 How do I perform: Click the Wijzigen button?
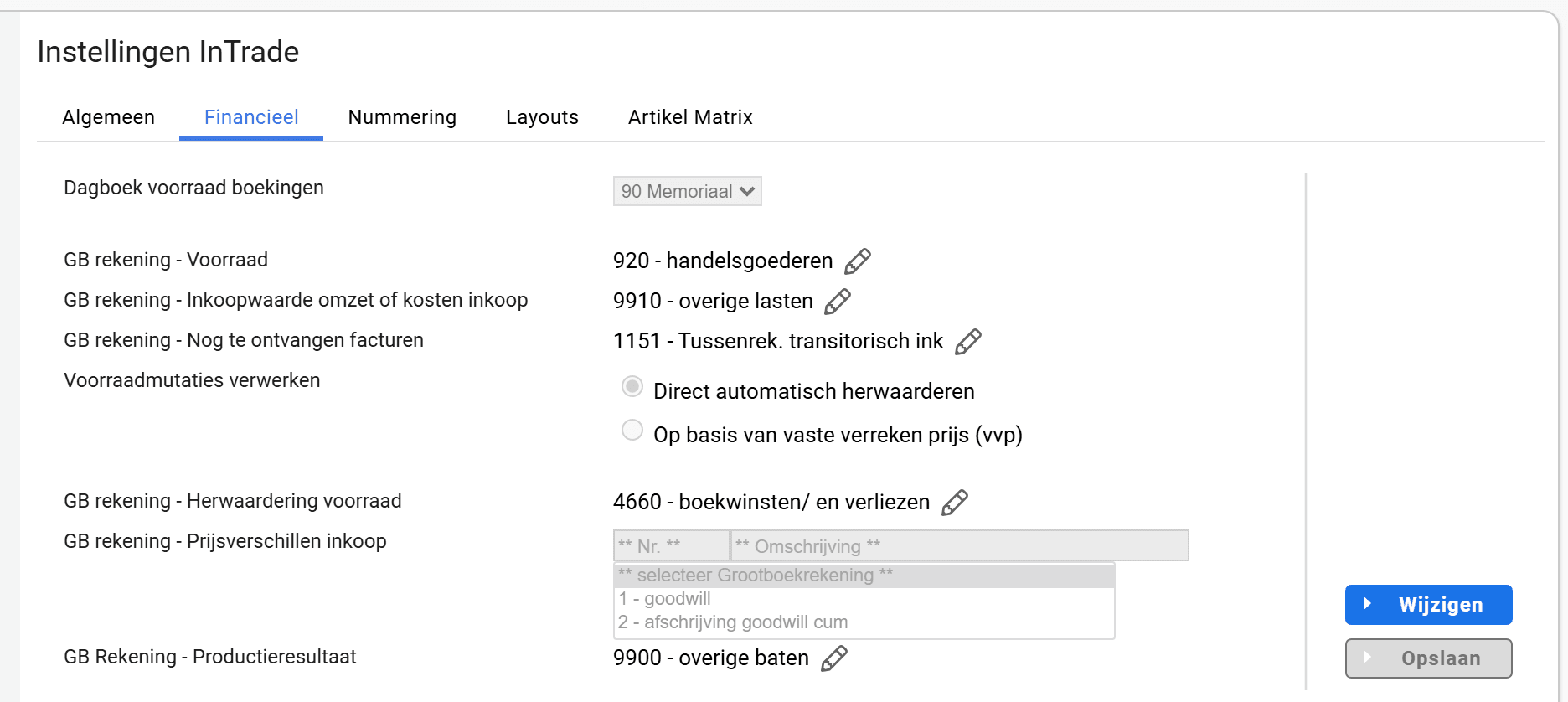click(x=1429, y=605)
